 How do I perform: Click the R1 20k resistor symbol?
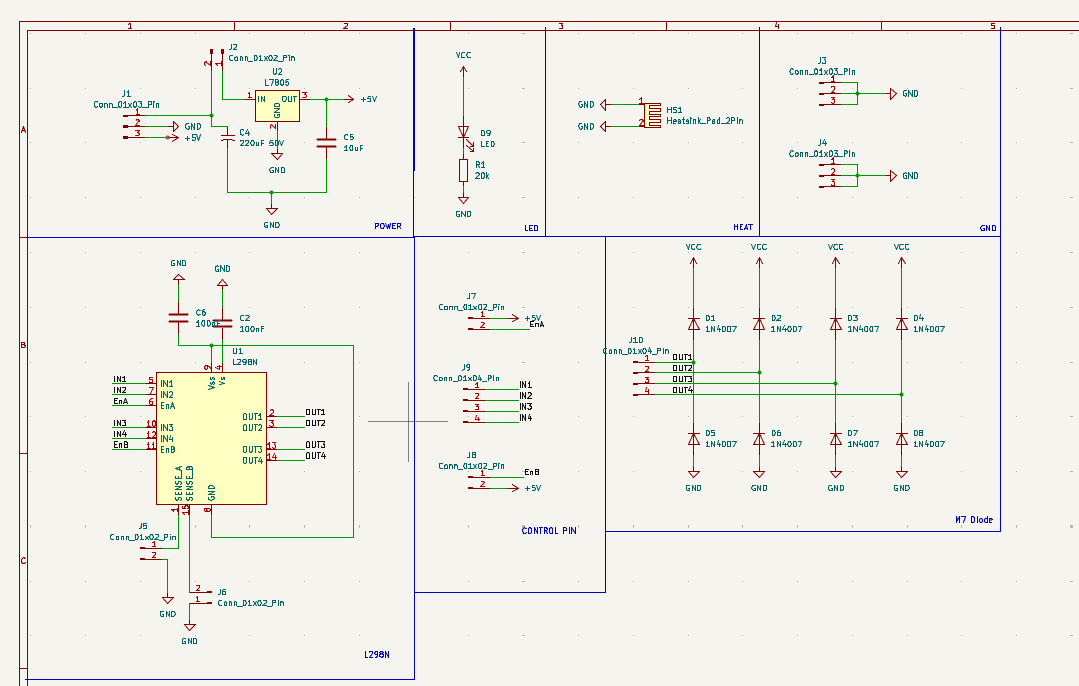463,170
